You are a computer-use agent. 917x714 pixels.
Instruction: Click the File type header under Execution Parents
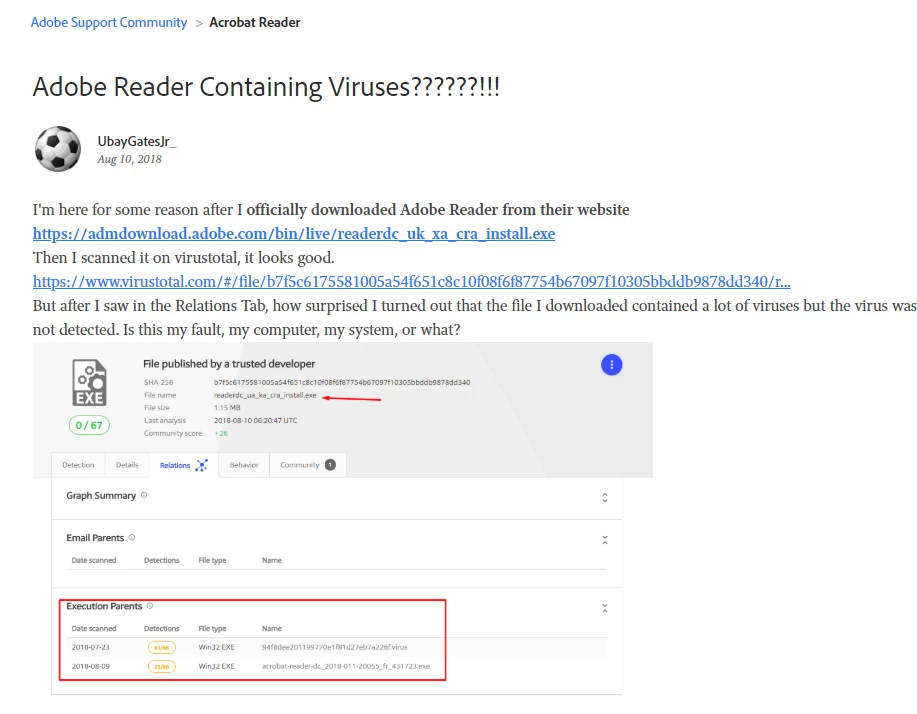pos(212,629)
